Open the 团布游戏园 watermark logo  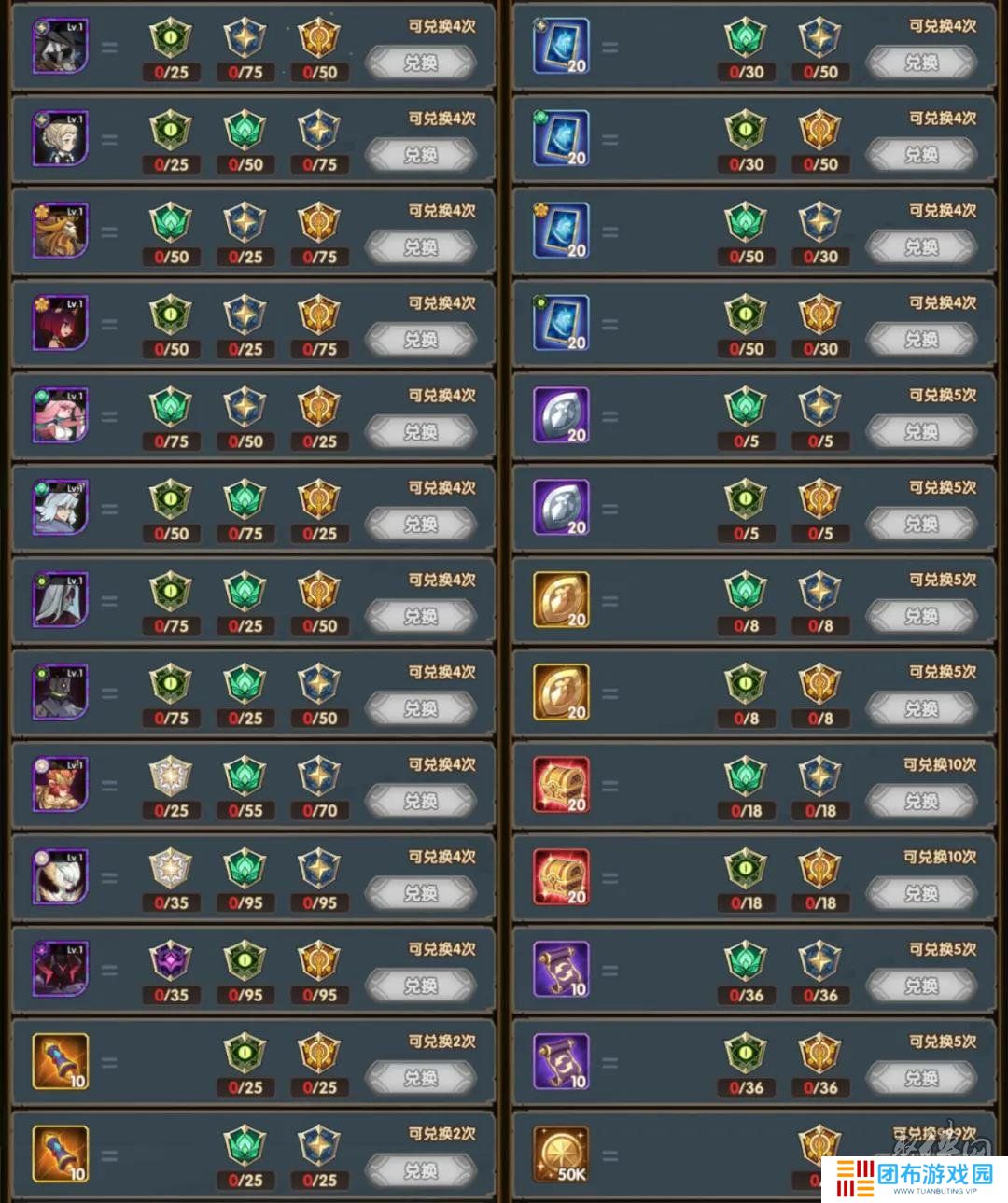pos(915,1178)
